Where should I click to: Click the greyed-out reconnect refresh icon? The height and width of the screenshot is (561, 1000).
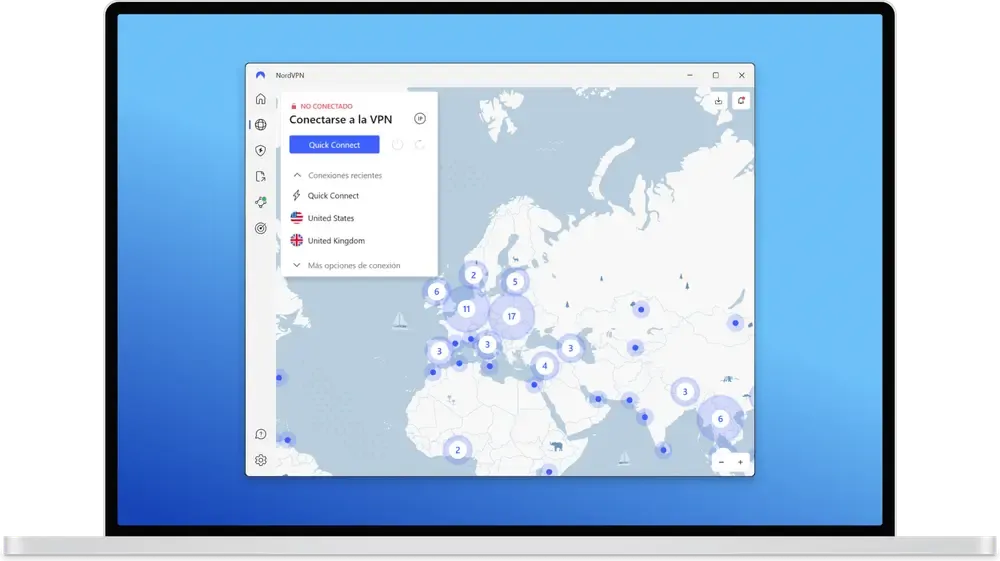[420, 145]
